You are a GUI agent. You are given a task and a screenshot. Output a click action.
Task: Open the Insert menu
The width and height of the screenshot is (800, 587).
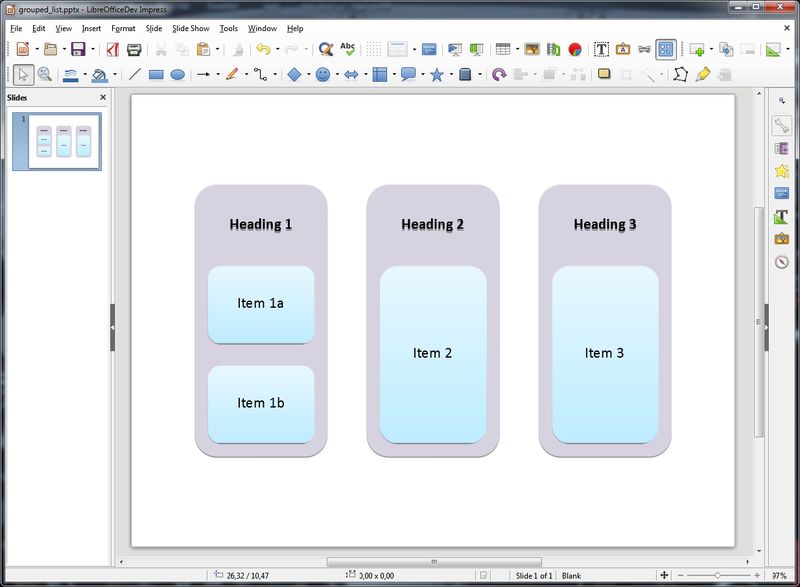[91, 29]
